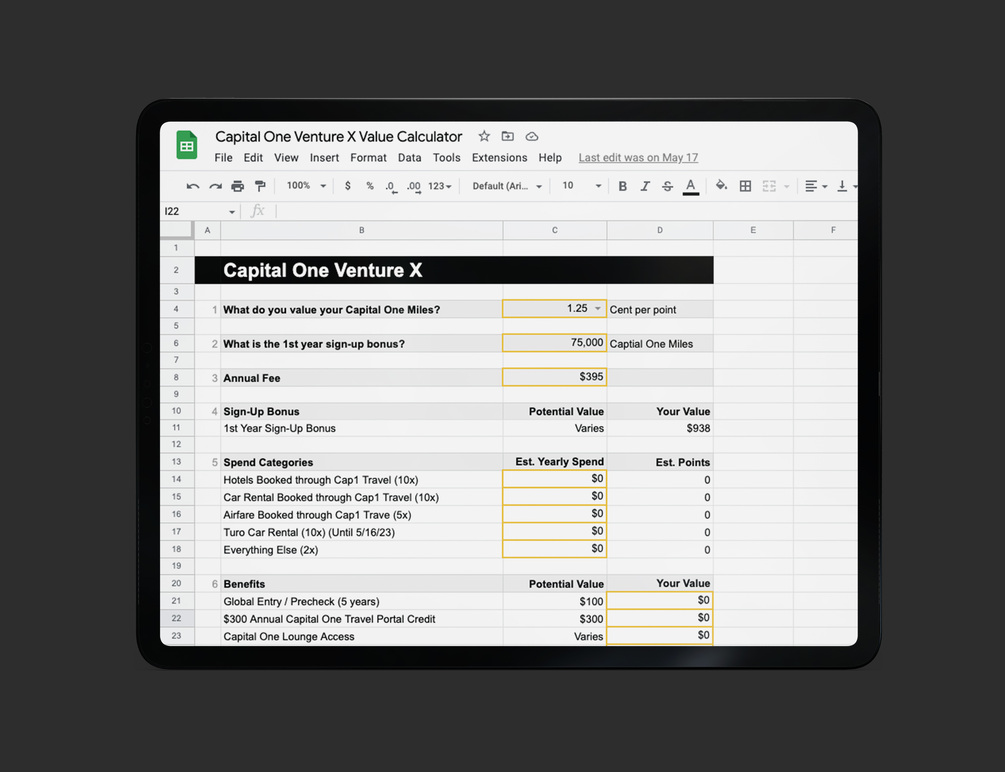1005x772 pixels.
Task: Select column B header
Action: [361, 230]
